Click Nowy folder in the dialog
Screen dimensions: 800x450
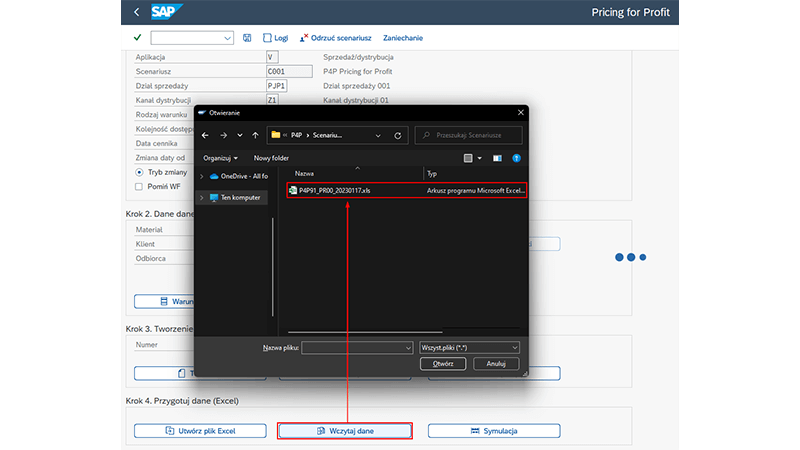[271, 158]
